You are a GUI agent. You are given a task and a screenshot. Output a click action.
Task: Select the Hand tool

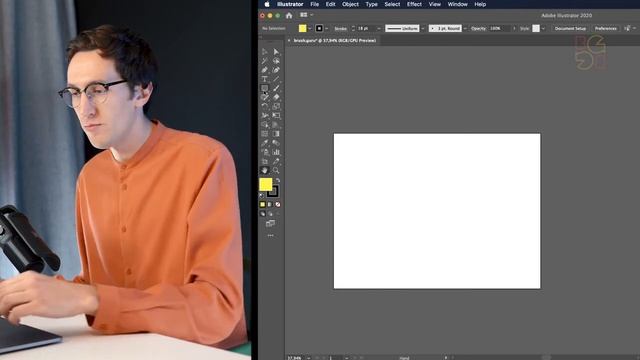click(x=264, y=170)
